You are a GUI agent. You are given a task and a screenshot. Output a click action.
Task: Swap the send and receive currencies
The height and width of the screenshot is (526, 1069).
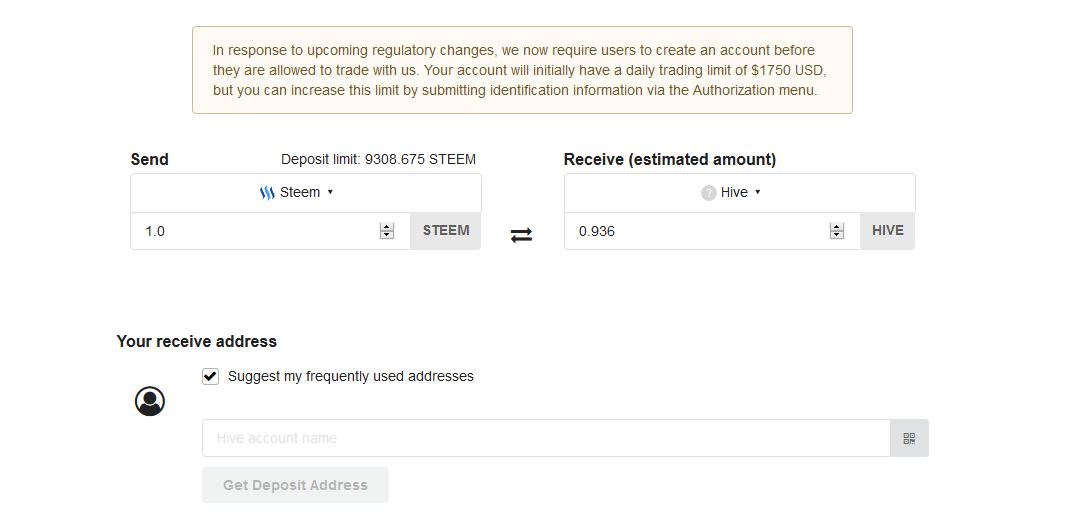tap(521, 235)
